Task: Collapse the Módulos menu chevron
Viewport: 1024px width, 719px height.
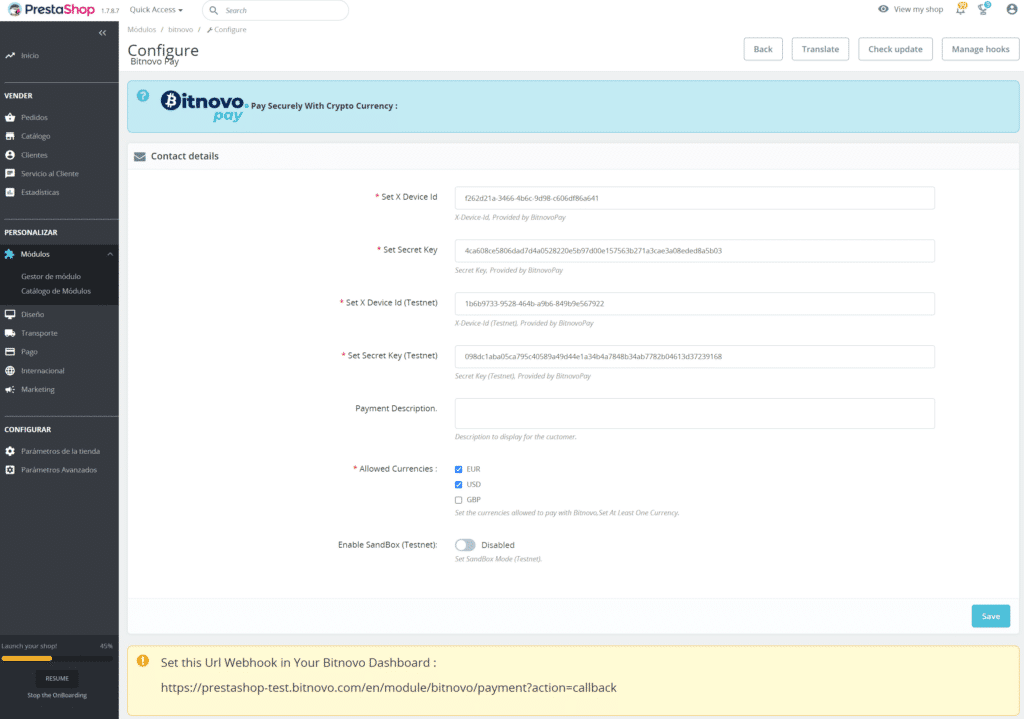Action: [x=109, y=254]
